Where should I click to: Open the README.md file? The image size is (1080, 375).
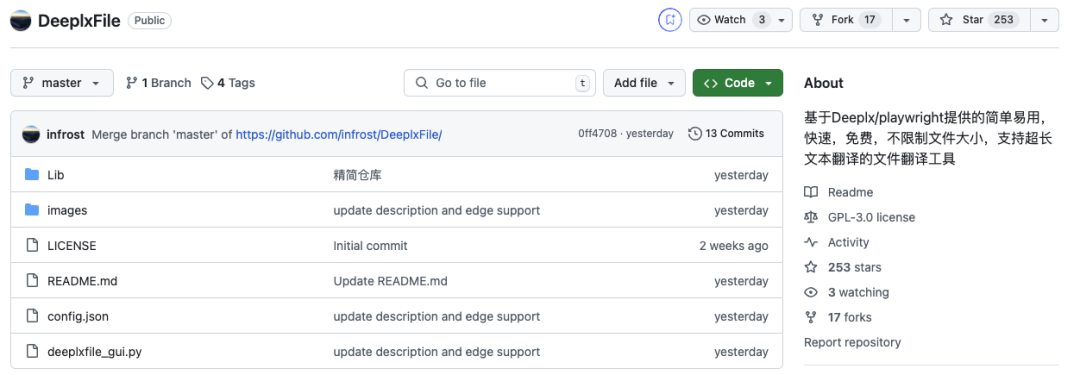(82, 281)
